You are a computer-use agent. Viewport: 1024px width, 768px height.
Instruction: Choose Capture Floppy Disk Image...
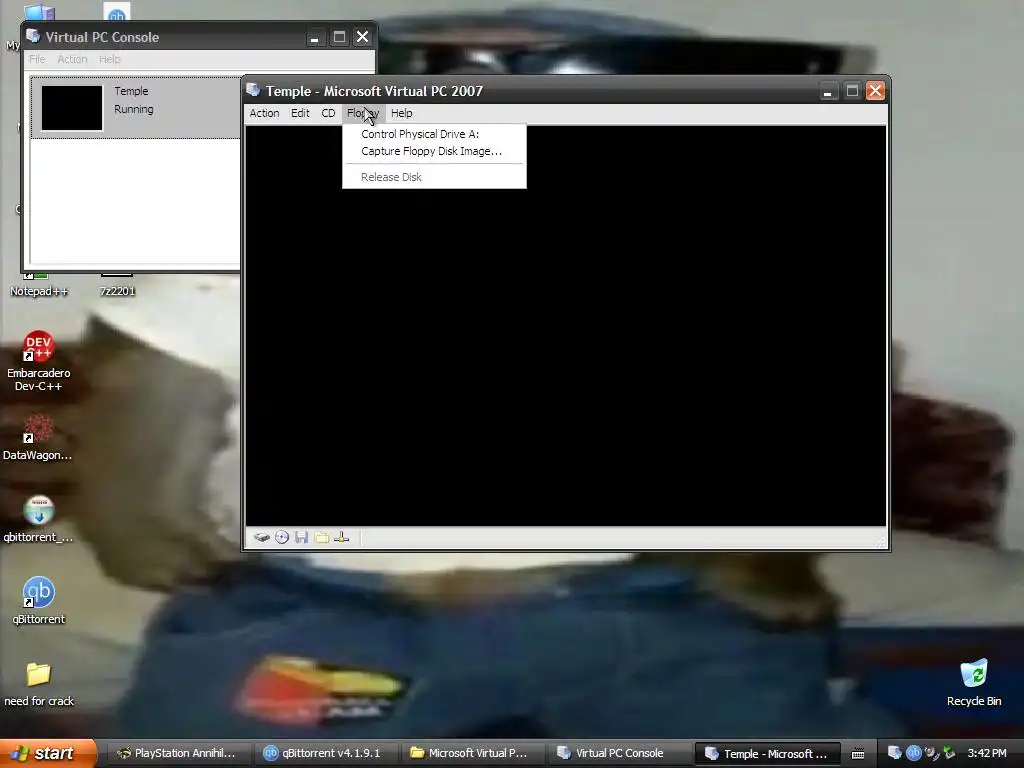(434, 151)
